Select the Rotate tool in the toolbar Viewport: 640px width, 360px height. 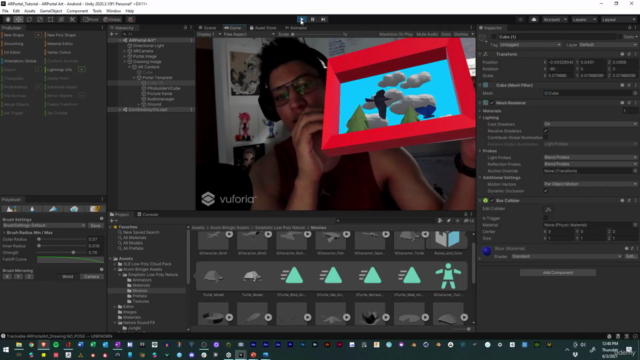click(x=29, y=19)
